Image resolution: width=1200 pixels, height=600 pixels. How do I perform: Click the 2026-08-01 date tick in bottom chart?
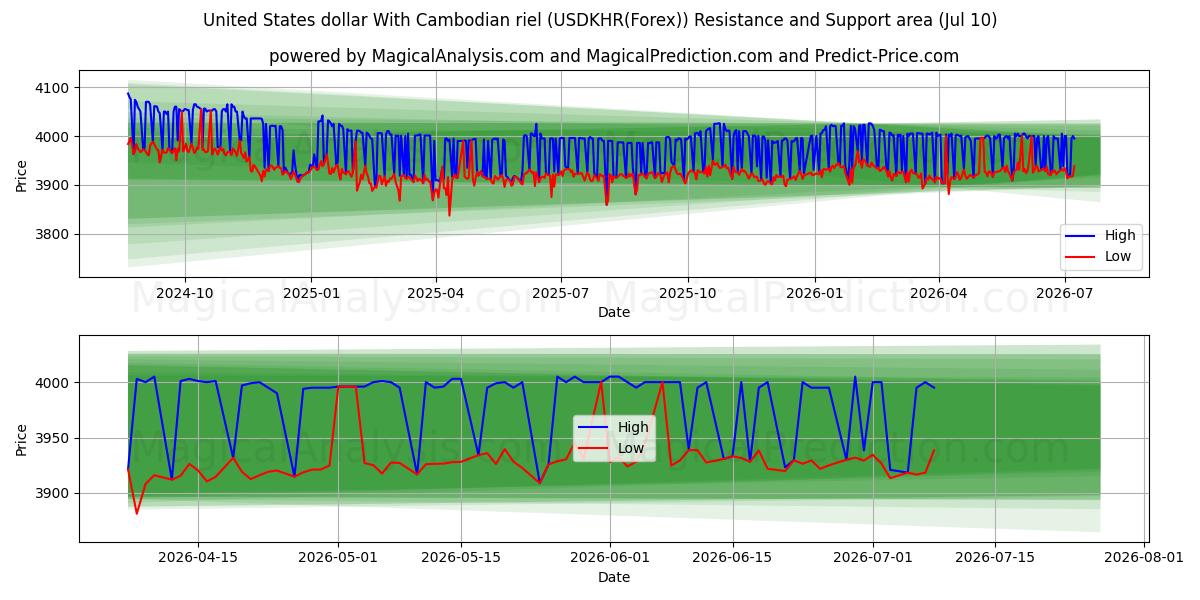(1145, 558)
